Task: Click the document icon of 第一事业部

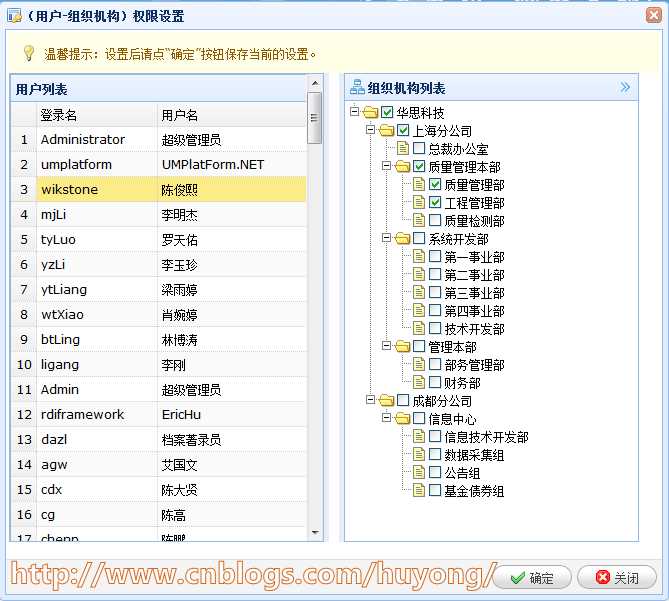Action: [x=419, y=256]
